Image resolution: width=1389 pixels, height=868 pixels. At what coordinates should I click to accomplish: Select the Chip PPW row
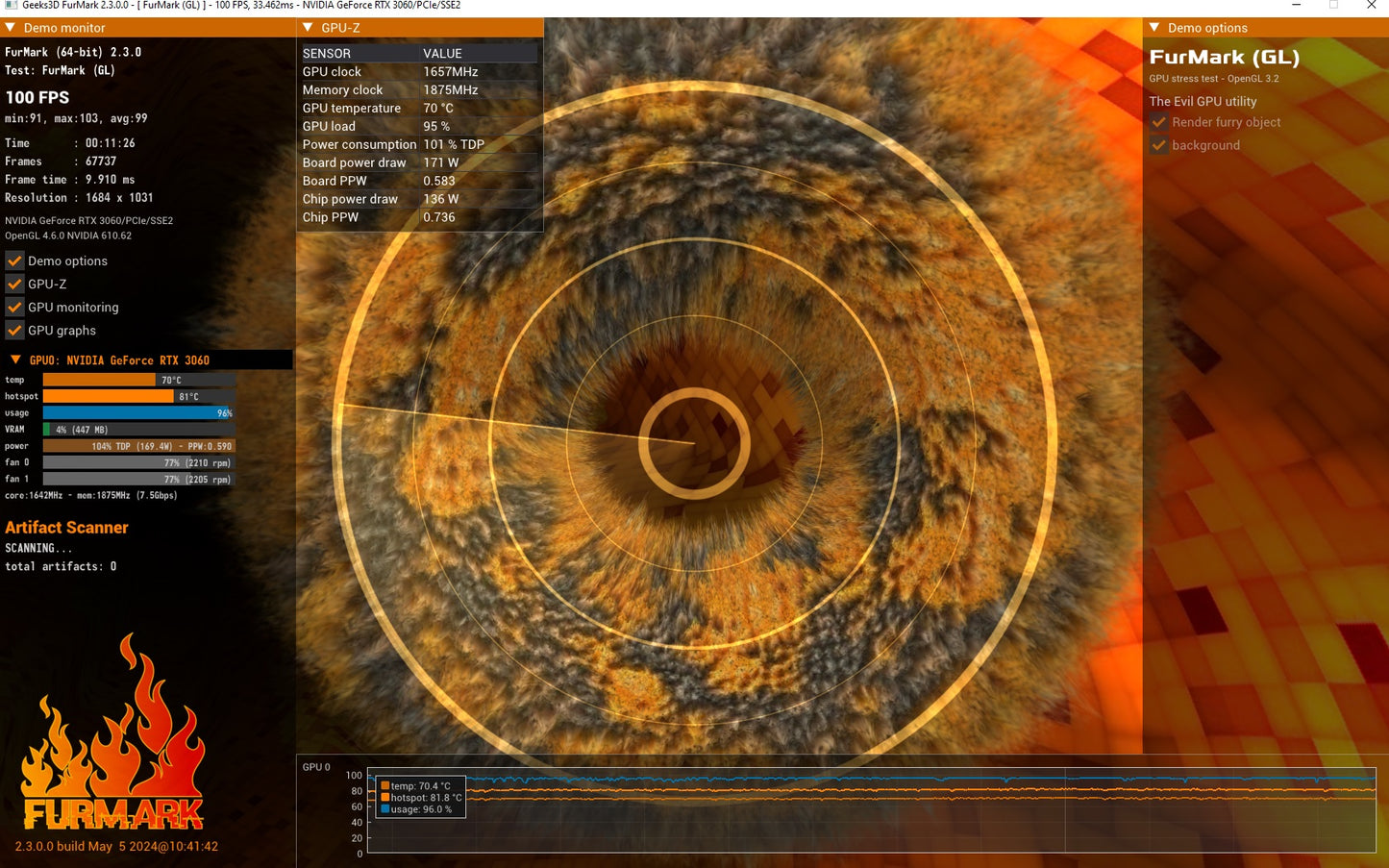[x=420, y=218]
